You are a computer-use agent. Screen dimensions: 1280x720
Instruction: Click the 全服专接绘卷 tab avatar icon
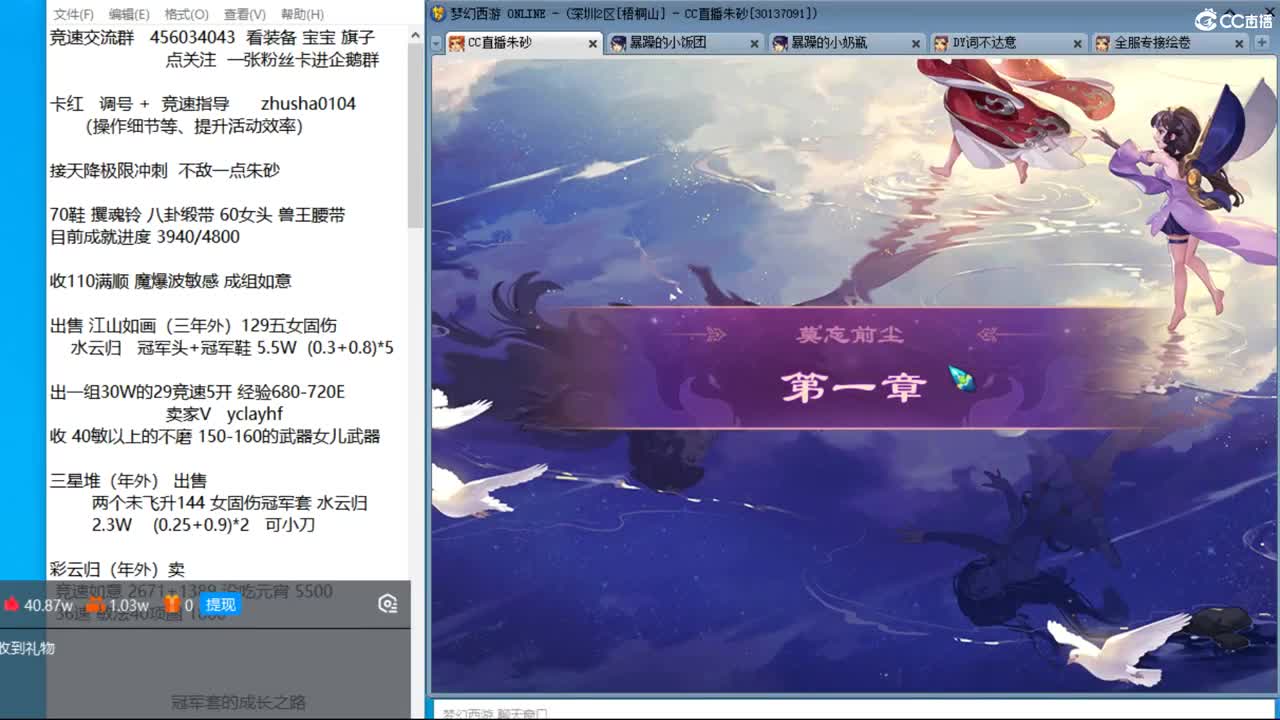(1102, 43)
